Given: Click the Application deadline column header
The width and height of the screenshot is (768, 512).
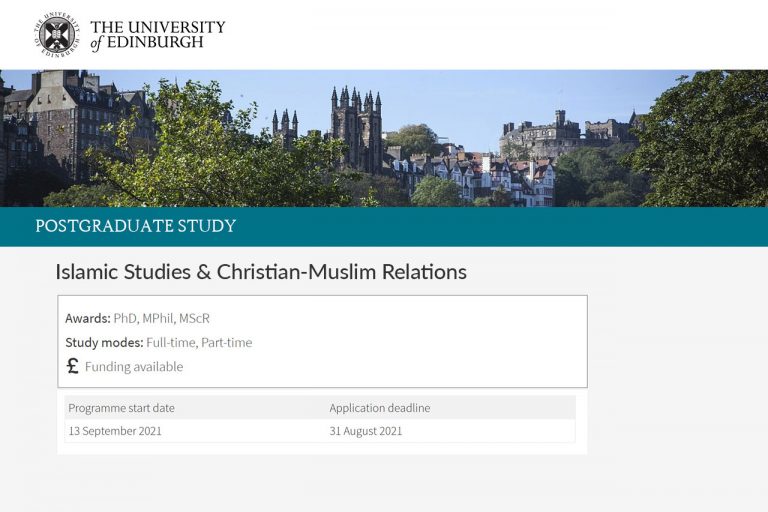Looking at the screenshot, I should click(380, 408).
